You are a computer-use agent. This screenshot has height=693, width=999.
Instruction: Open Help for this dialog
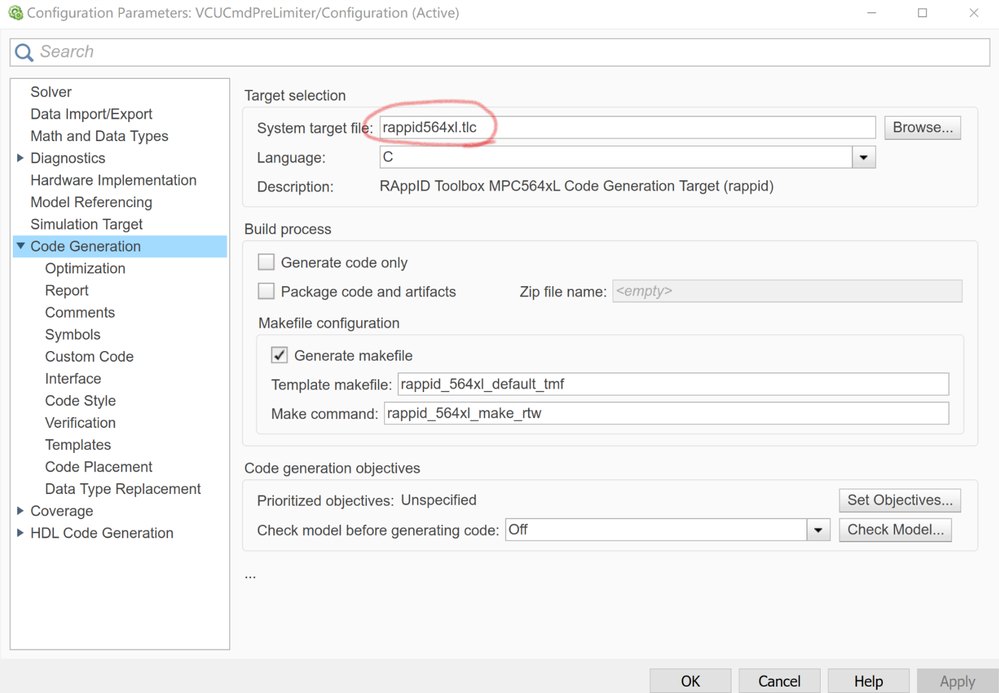[868, 681]
